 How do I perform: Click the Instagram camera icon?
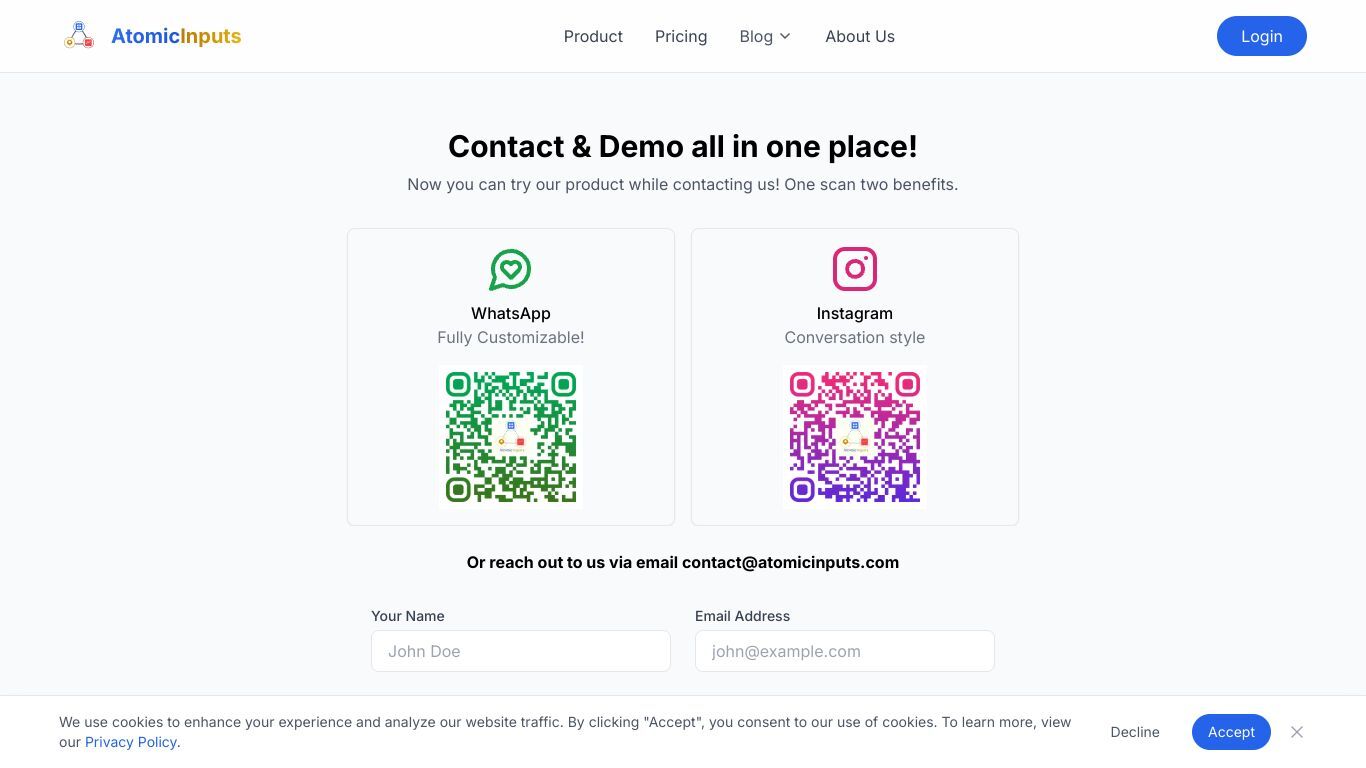point(855,269)
